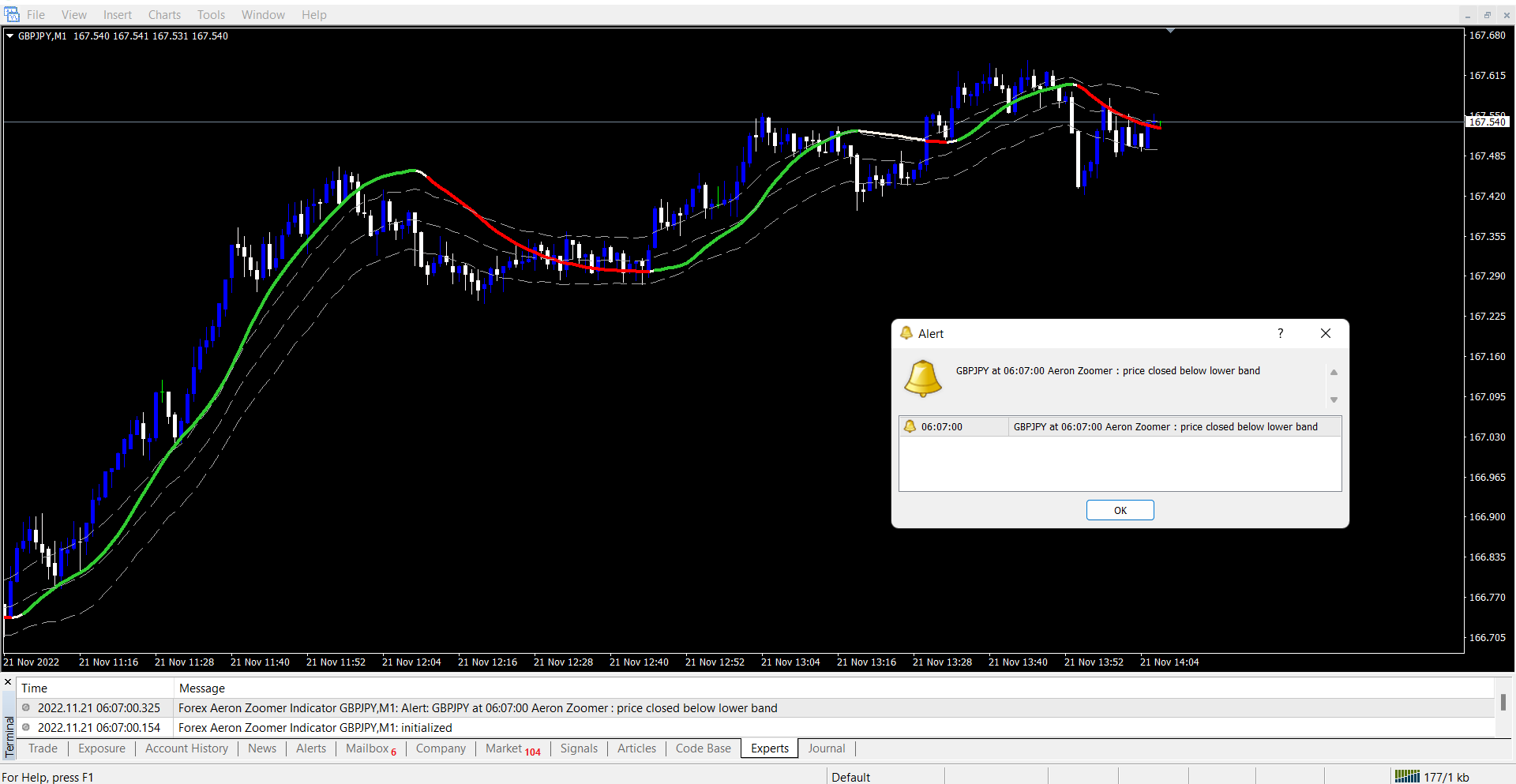1516x784 pixels.
Task: Click the connection status bars icon showing 177/1 kb
Action: point(1407,777)
